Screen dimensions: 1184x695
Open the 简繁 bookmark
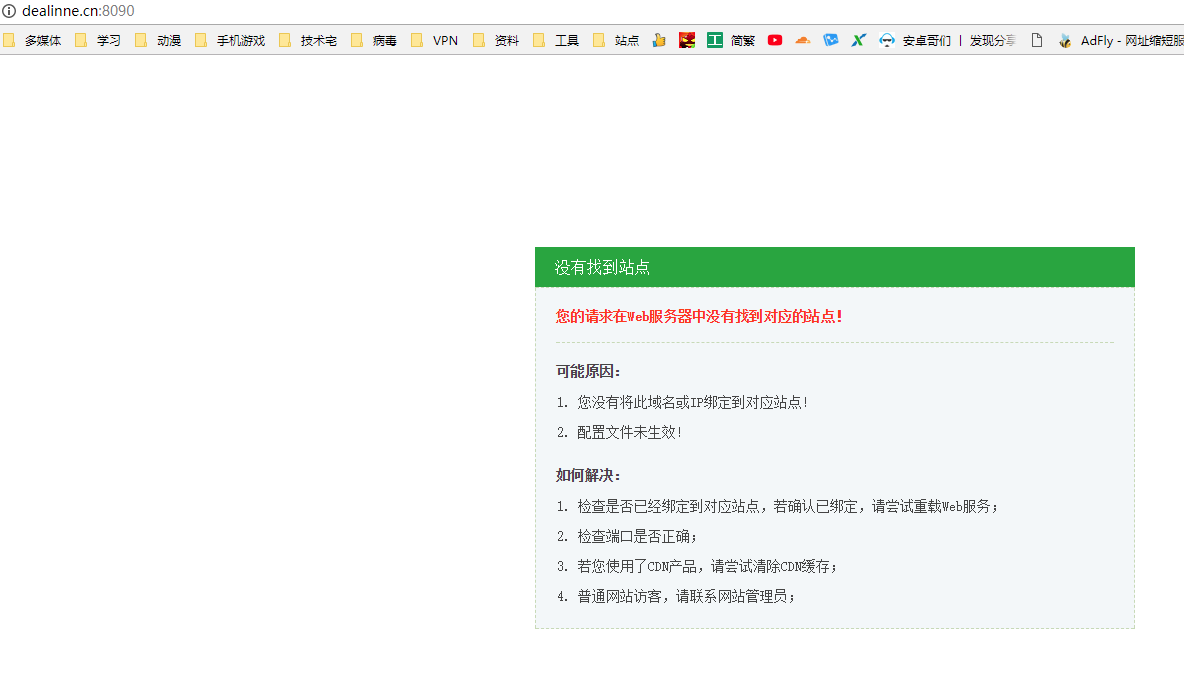click(731, 41)
